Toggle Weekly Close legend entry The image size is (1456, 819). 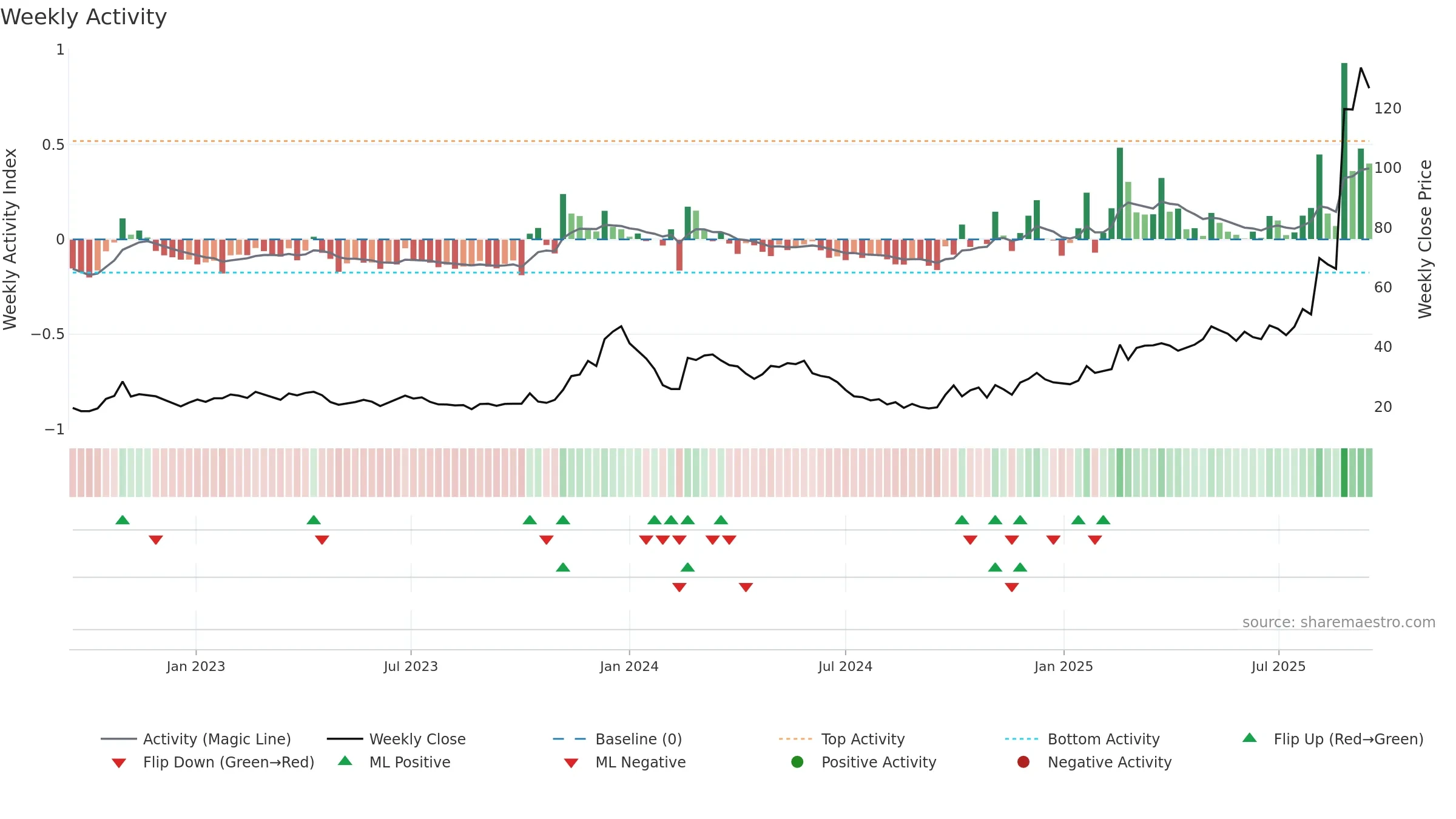tap(396, 739)
